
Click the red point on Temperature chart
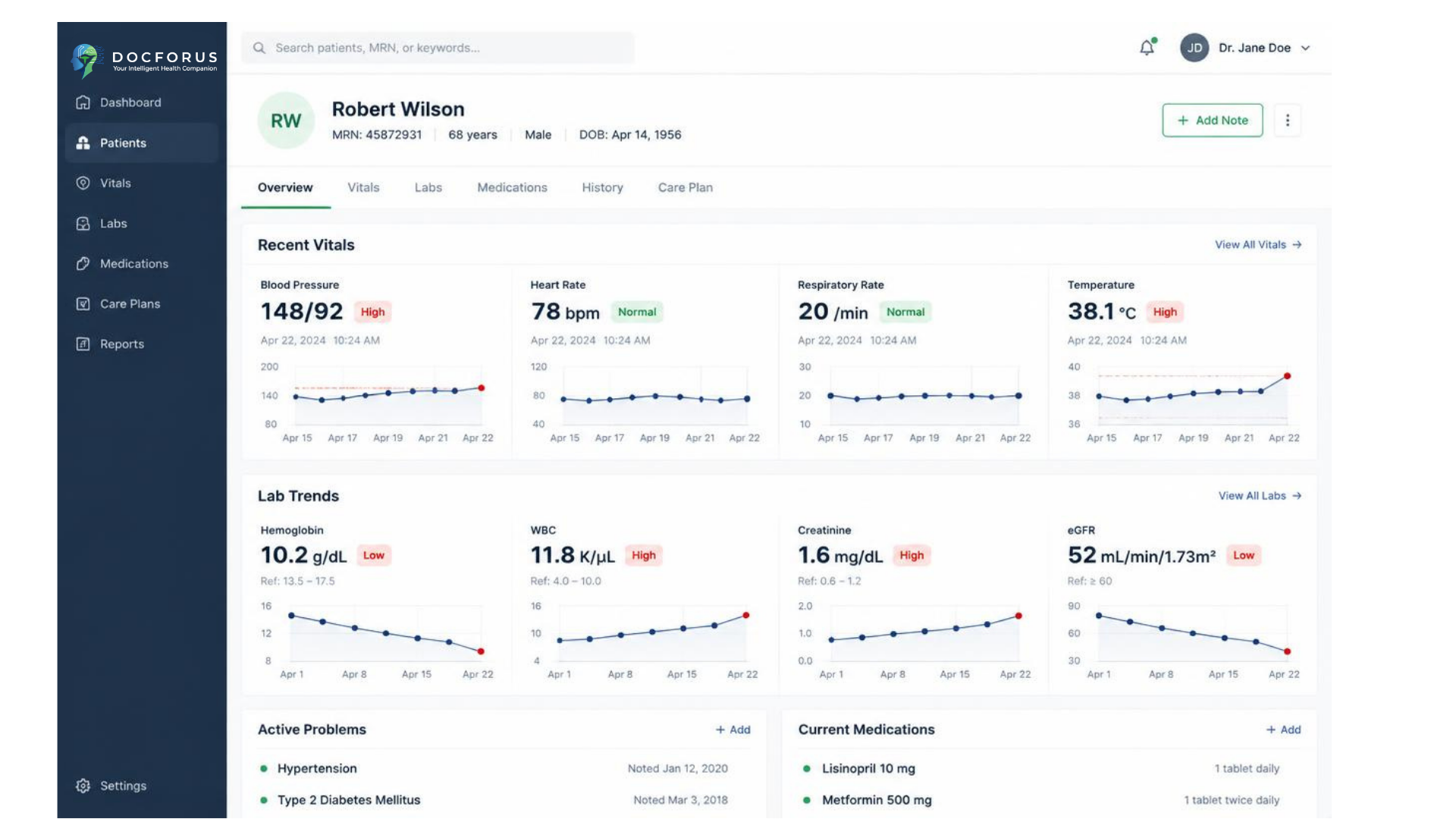coord(1287,376)
